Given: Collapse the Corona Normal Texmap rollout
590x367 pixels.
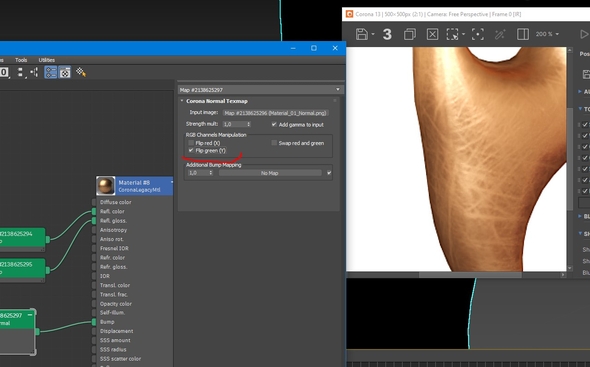Looking at the screenshot, I should coord(217,101).
